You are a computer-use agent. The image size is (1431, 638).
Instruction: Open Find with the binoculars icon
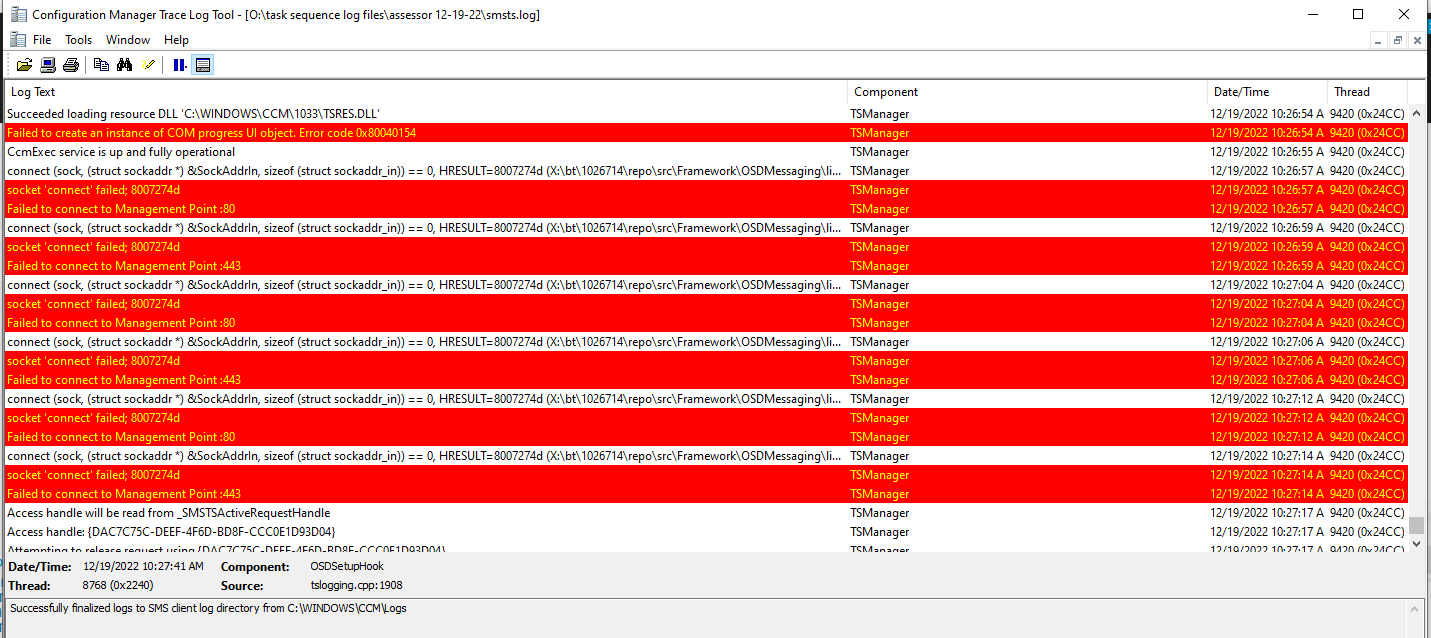(124, 64)
